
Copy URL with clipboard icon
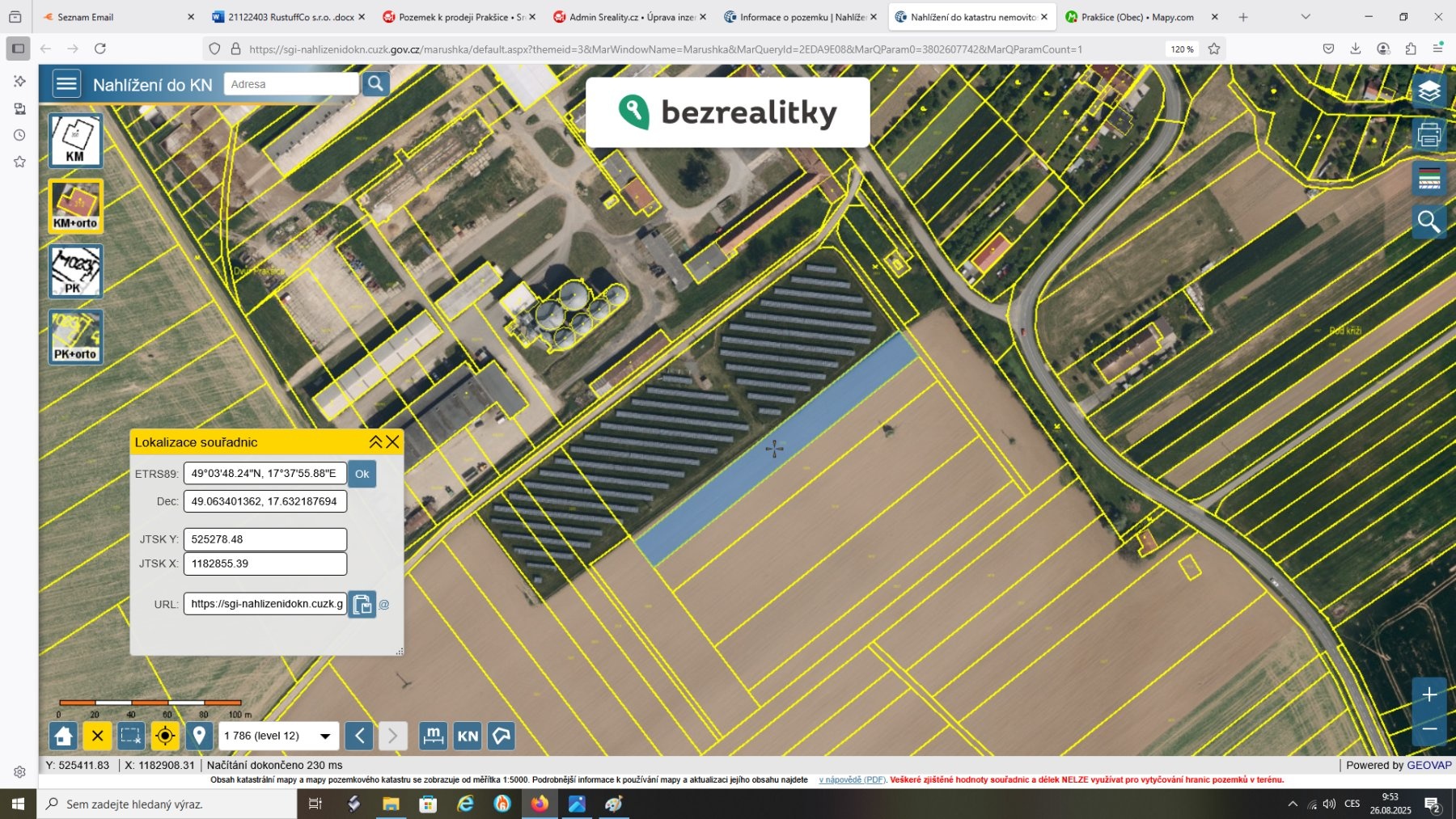tap(362, 604)
